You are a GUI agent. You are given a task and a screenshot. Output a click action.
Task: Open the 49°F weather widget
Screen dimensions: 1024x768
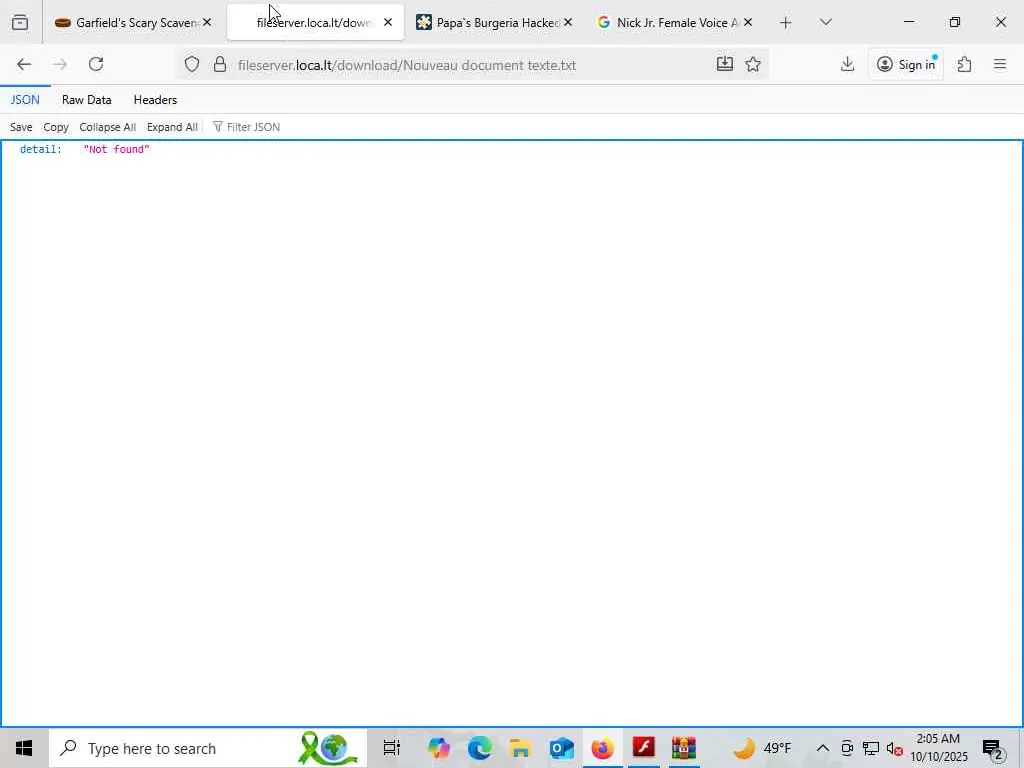[762, 748]
